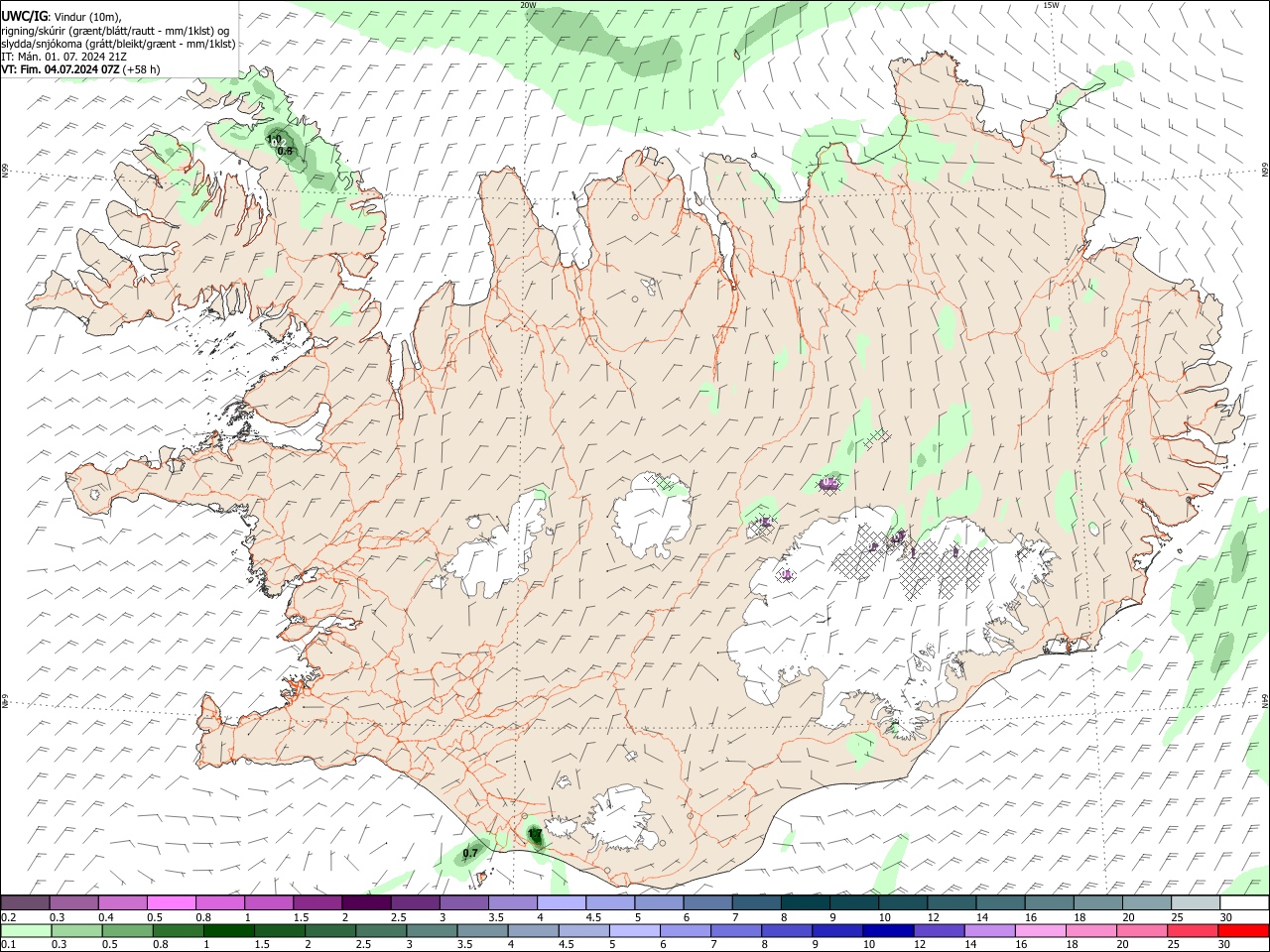
Task: Select the 'slydda/snjókoma (grátt/bleikt/grænt - mm/1klst)' line
Action: pos(118,44)
